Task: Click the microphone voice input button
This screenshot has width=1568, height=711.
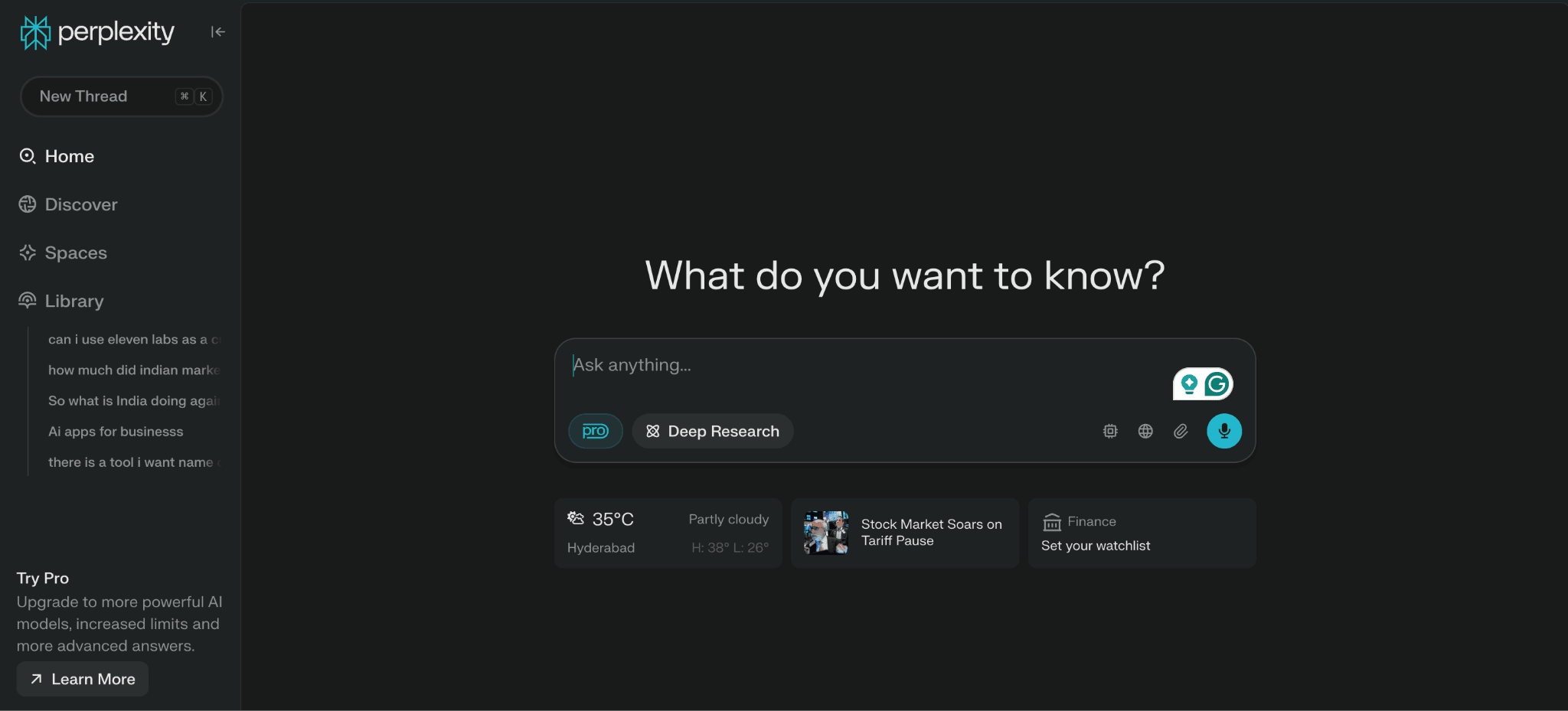Action: point(1223,431)
